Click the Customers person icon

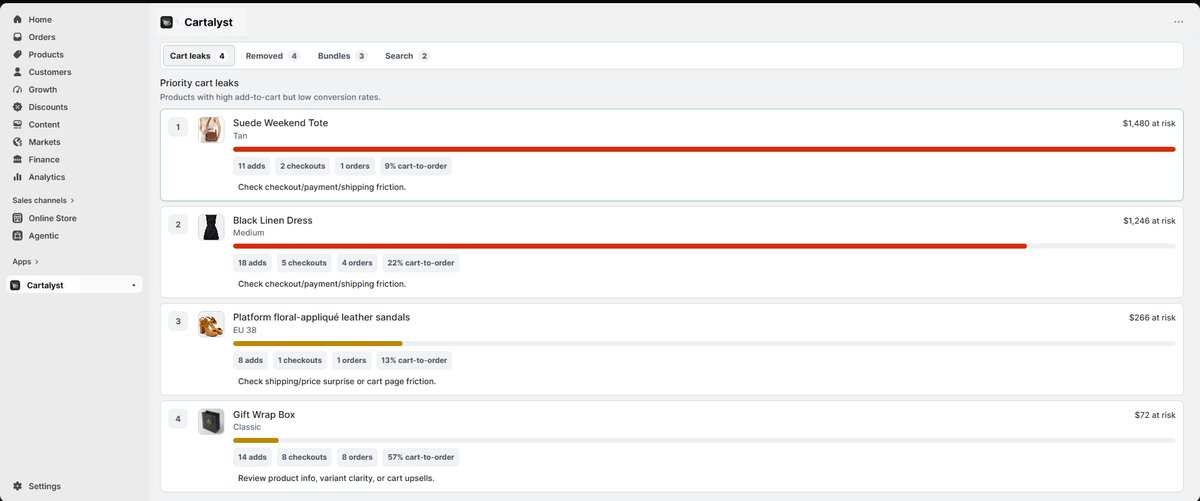tap(17, 72)
